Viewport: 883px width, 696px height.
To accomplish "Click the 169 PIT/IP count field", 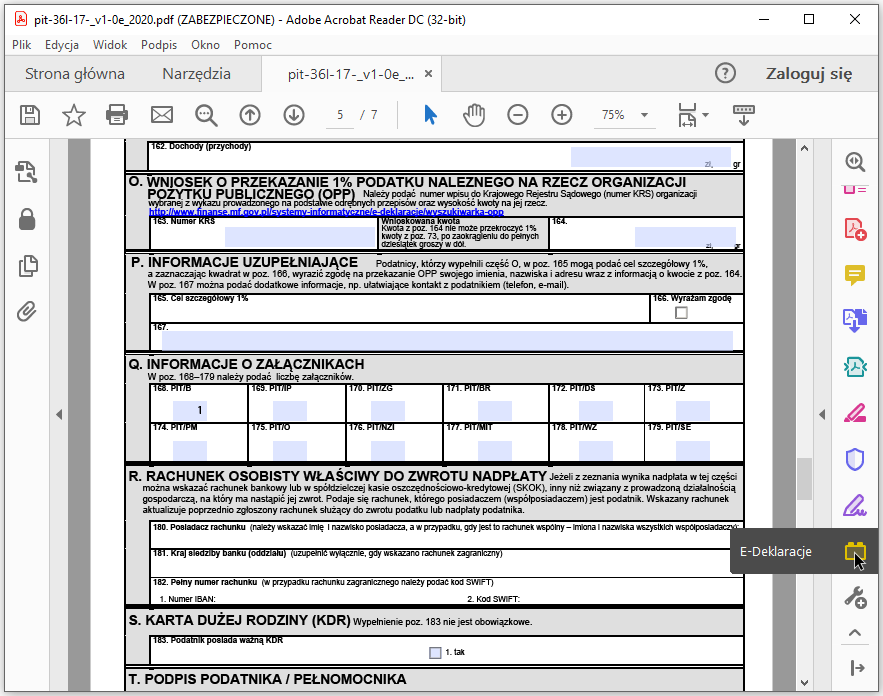I will pos(290,411).
